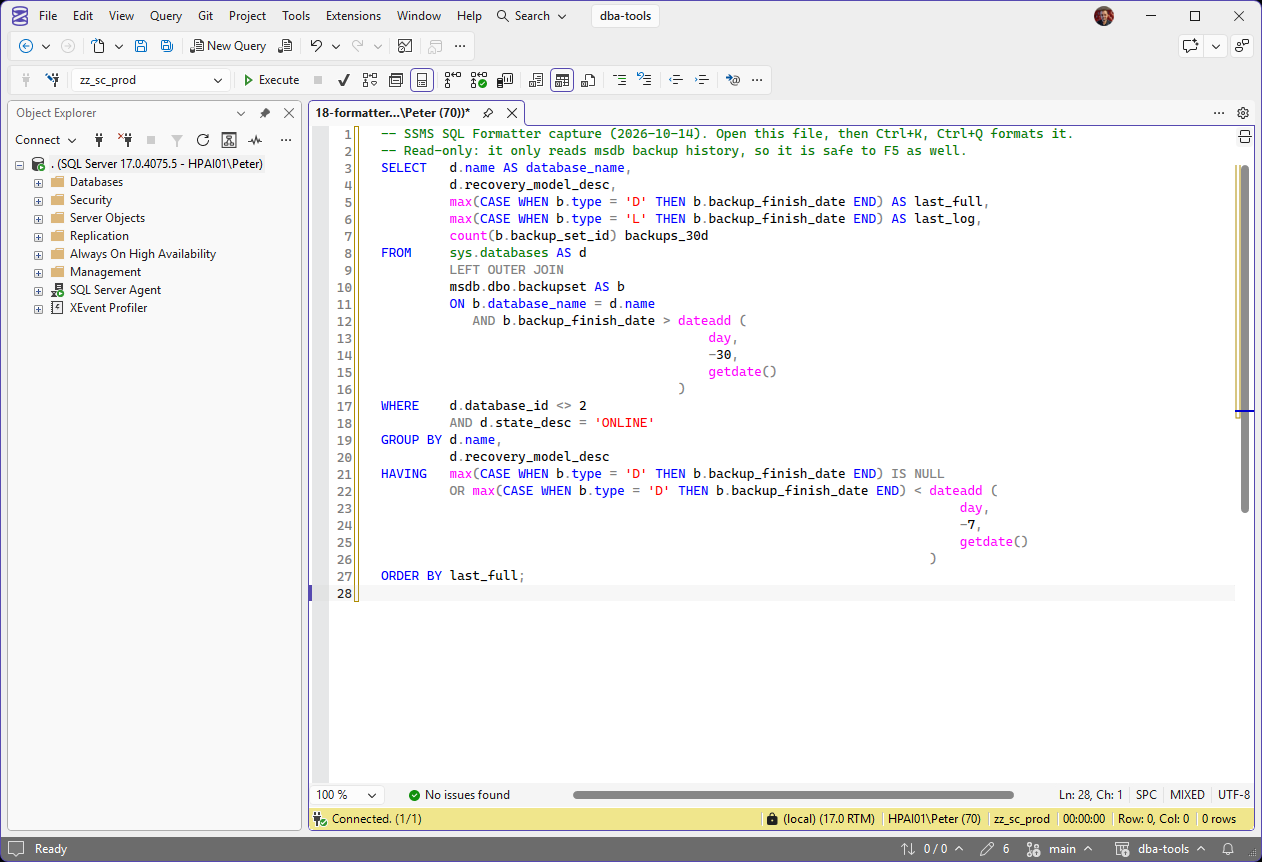Click the New Query button
The height and width of the screenshot is (862, 1262).
[x=229, y=46]
